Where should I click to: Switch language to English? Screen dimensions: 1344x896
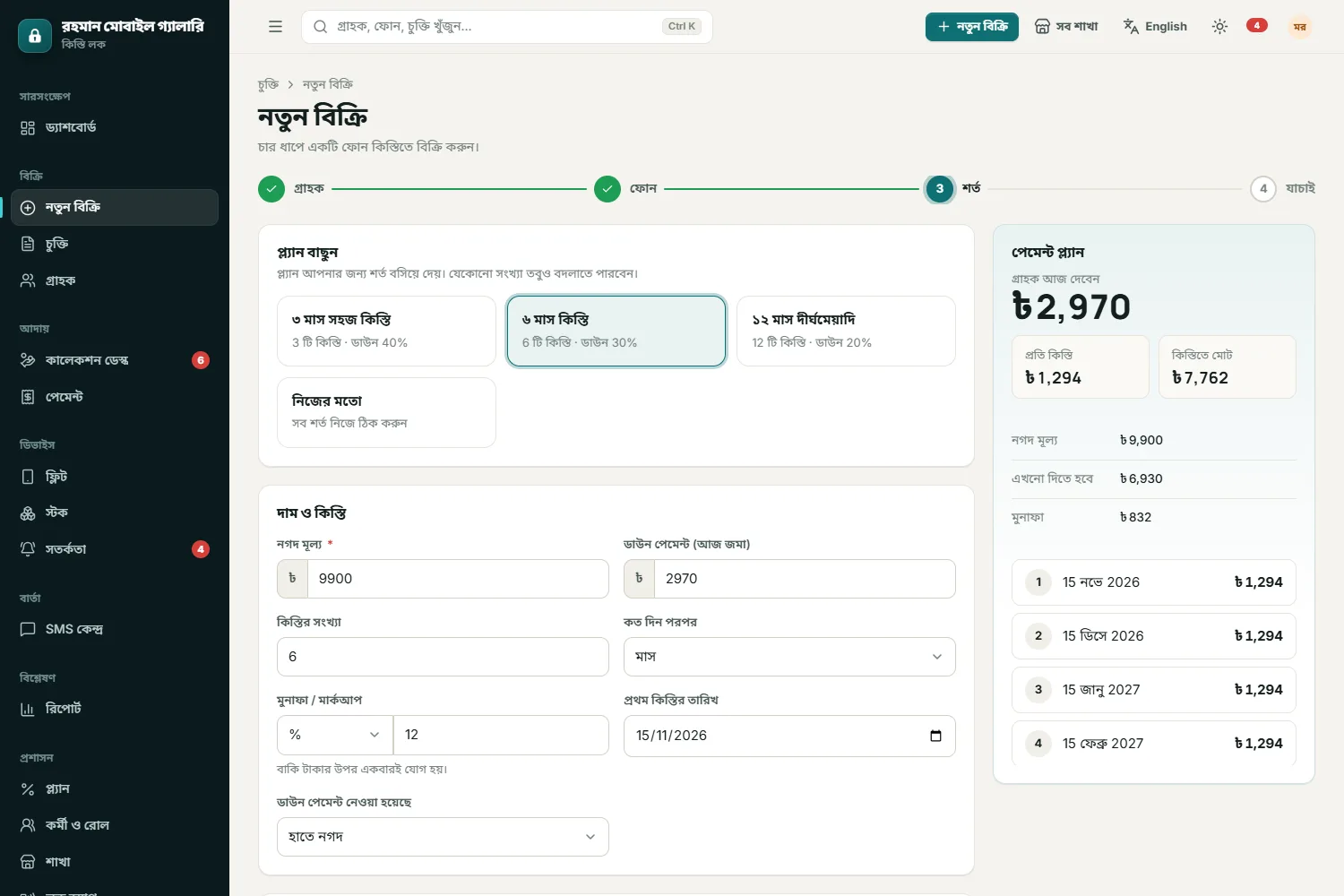coord(1155,27)
